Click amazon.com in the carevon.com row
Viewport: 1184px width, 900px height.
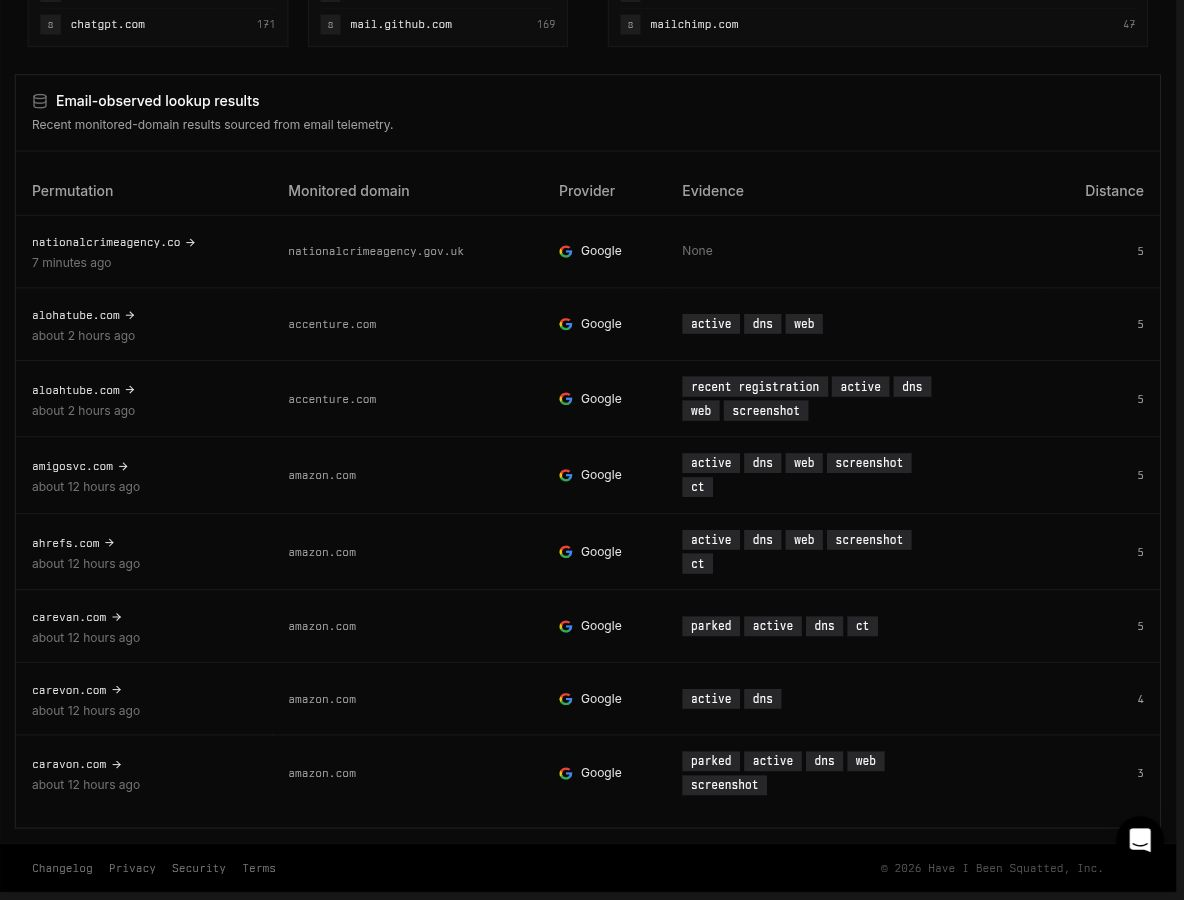pyautogui.click(x=322, y=699)
